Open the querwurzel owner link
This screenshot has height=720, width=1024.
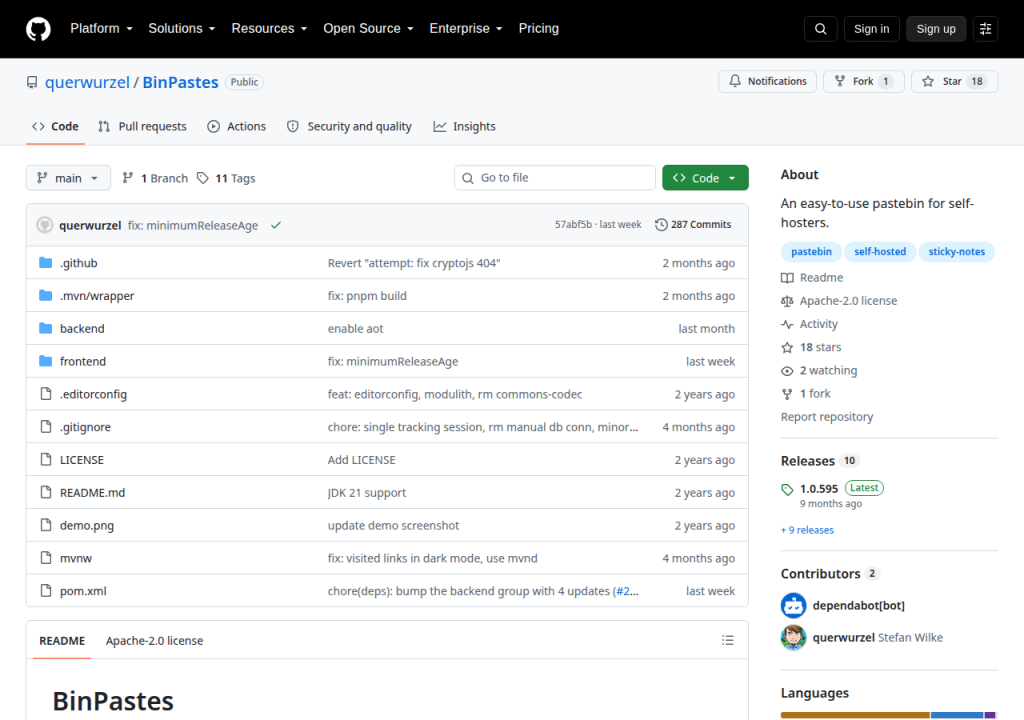(87, 82)
